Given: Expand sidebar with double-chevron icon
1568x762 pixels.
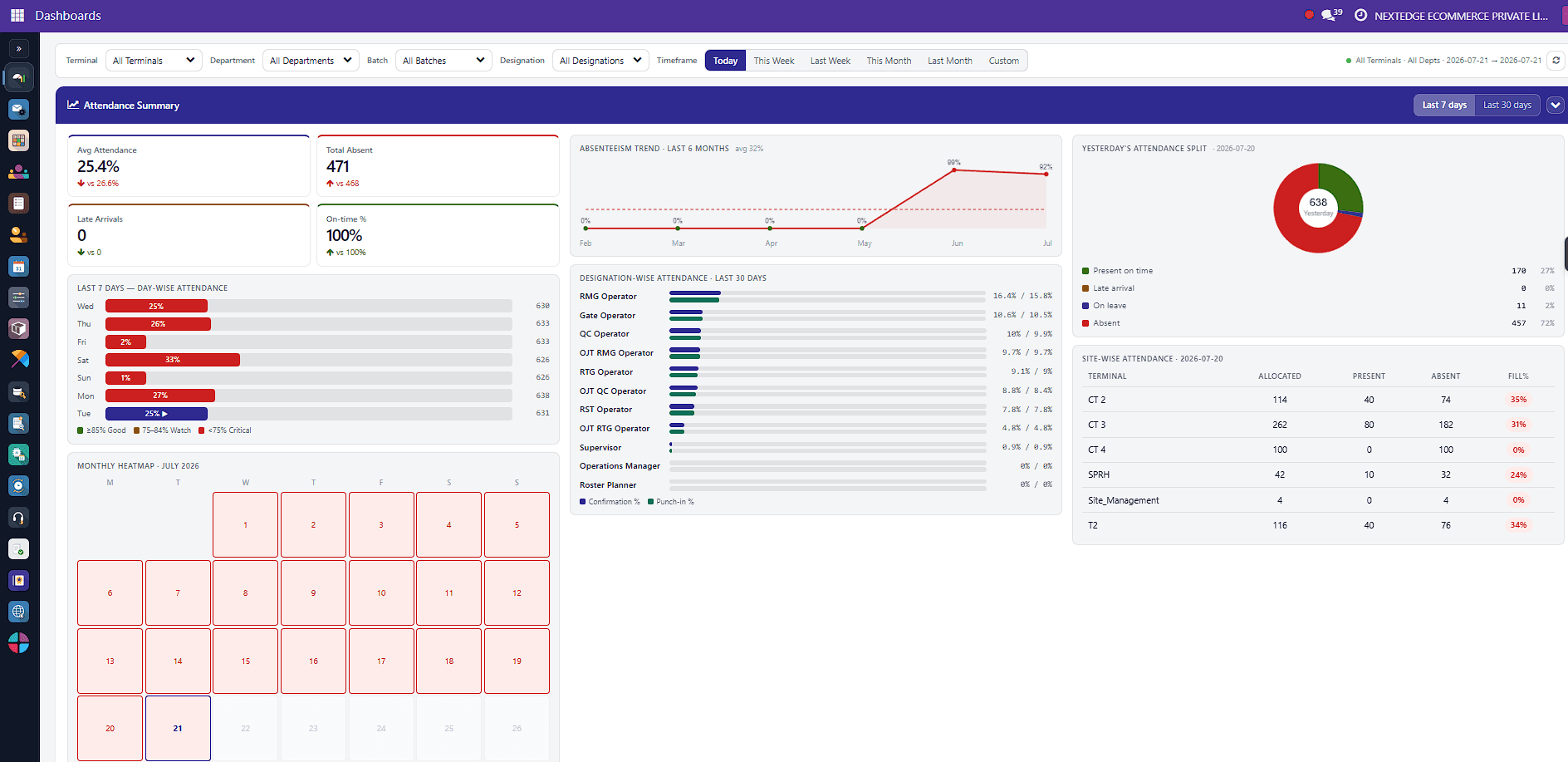Looking at the screenshot, I should coord(18,49).
